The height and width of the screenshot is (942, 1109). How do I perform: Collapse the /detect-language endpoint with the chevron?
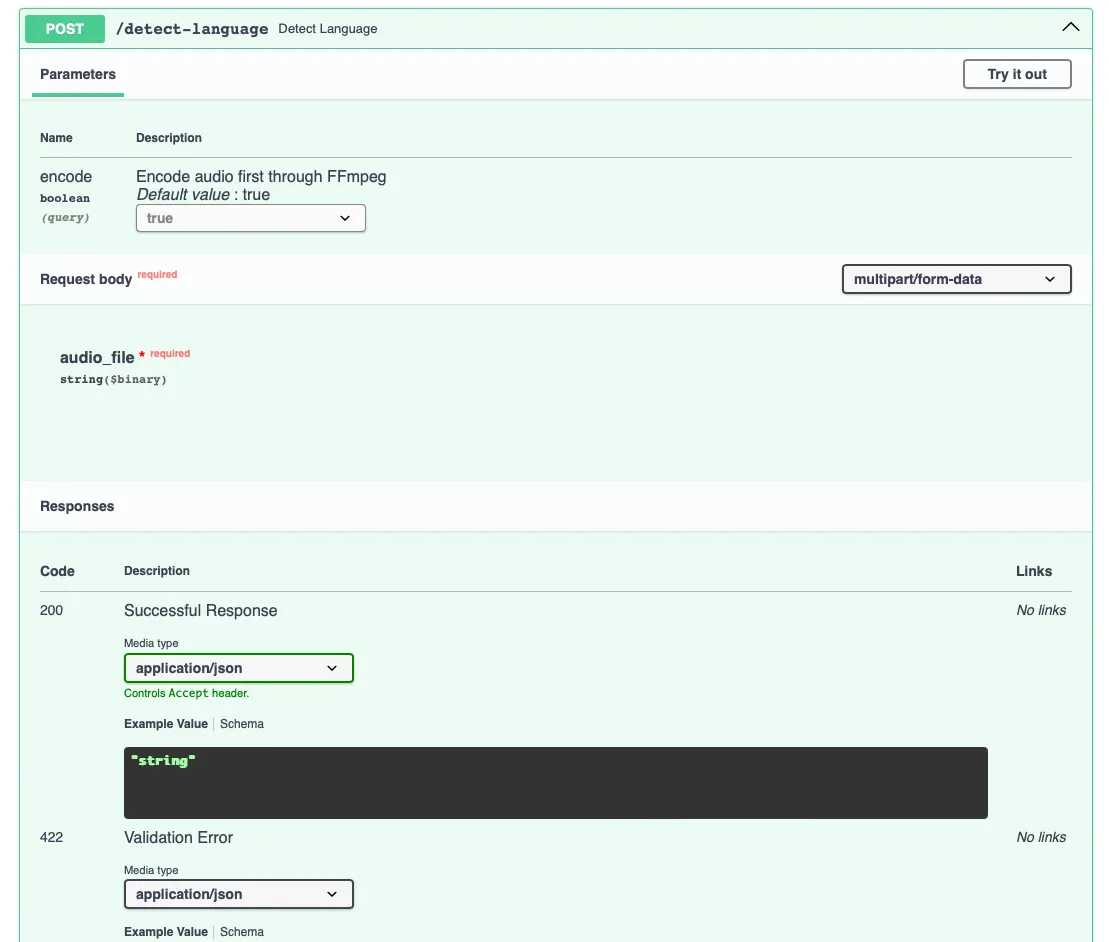click(x=1070, y=28)
